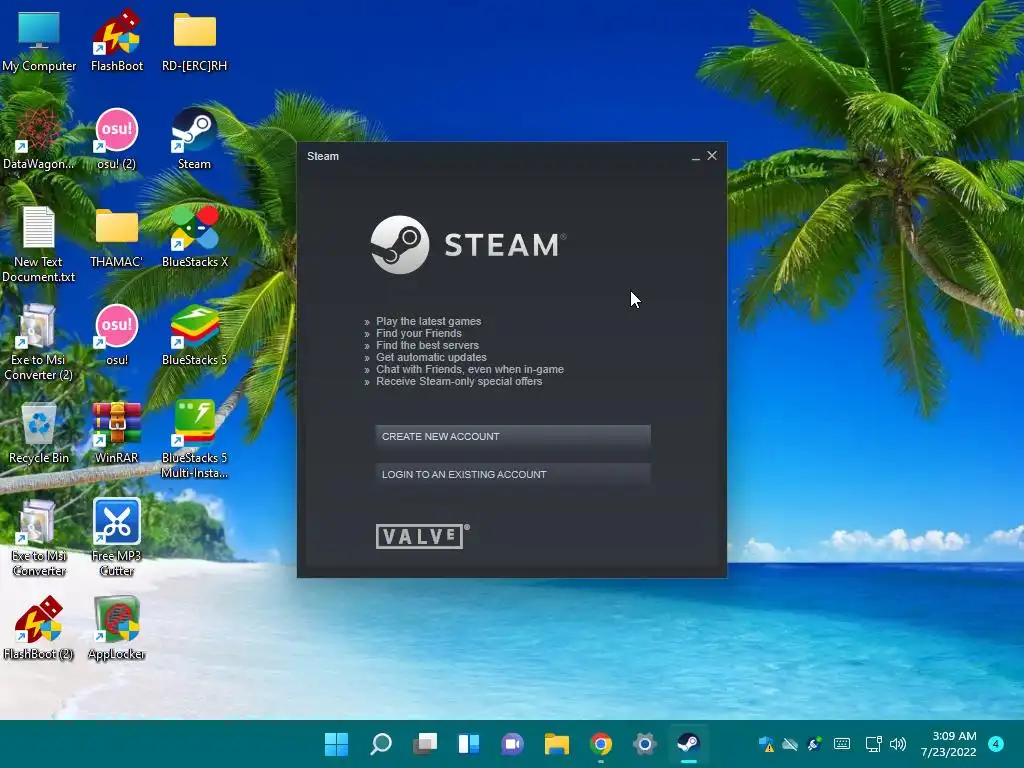Screen dimensions: 1024x768
Task: Click "Get automatic updates" text
Action: (x=431, y=357)
